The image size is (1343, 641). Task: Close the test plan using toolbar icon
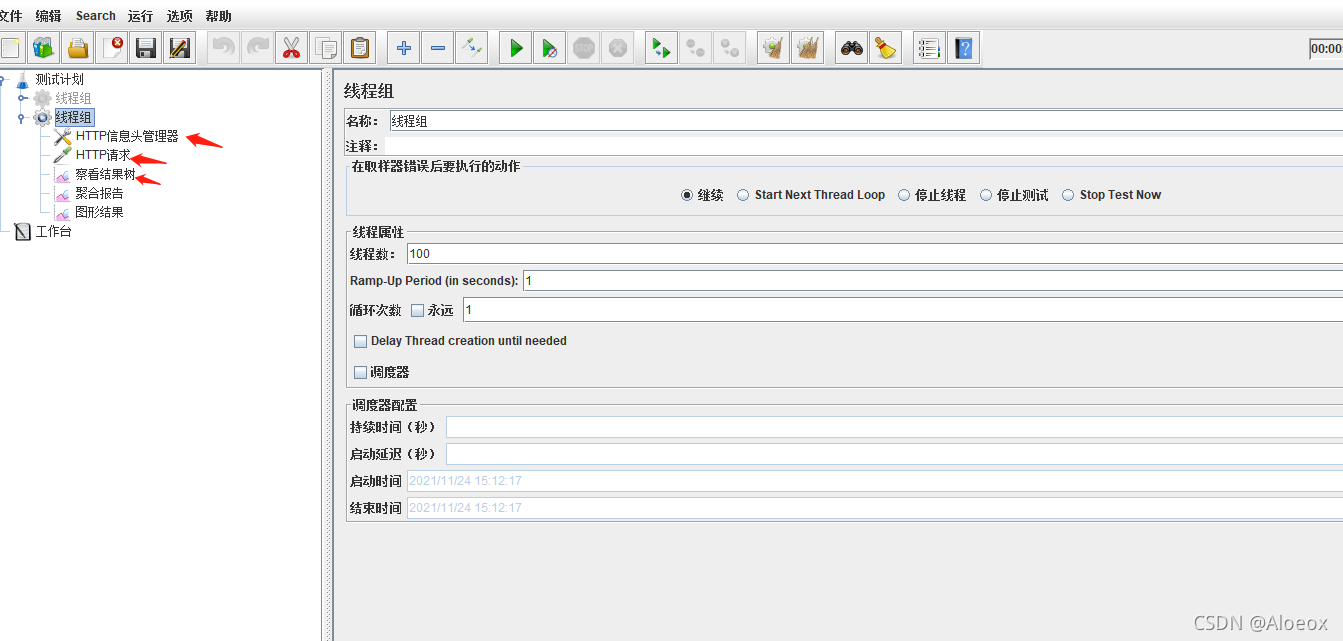click(112, 47)
